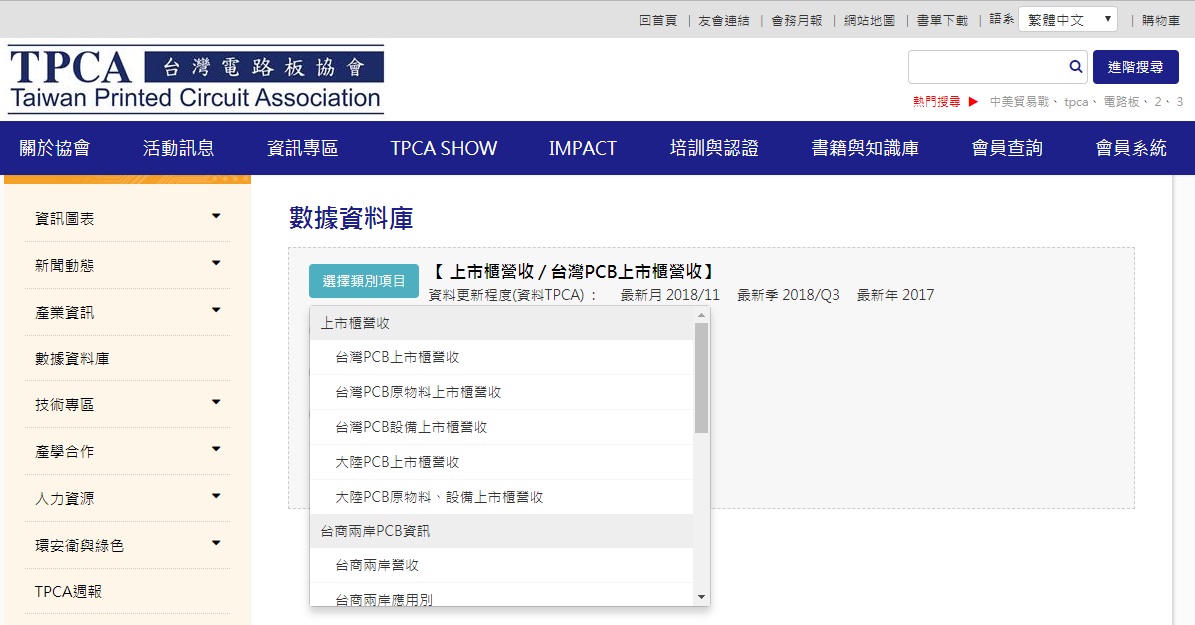
Task: Click the 最新年 2017 text
Action: [x=895, y=295]
